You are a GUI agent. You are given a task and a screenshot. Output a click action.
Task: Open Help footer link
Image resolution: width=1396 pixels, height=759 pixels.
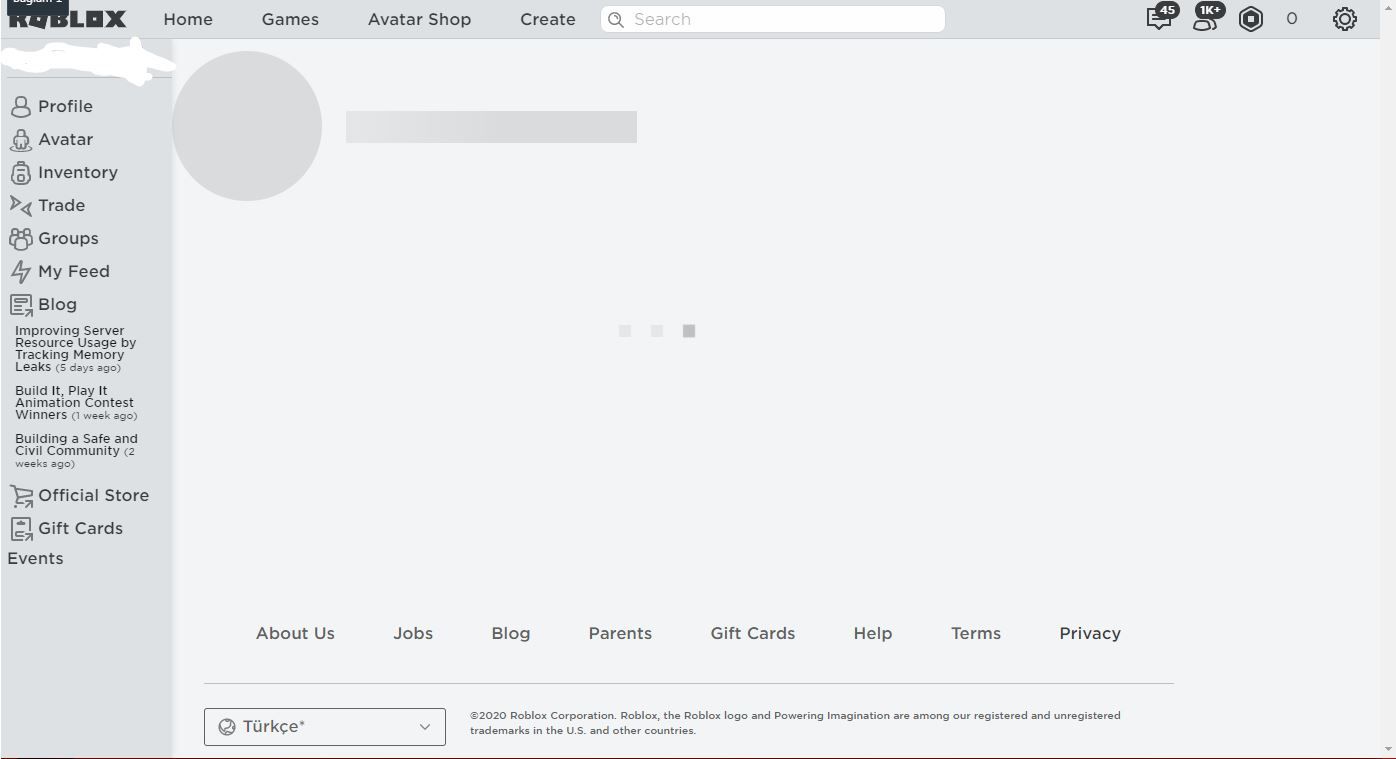click(x=873, y=633)
